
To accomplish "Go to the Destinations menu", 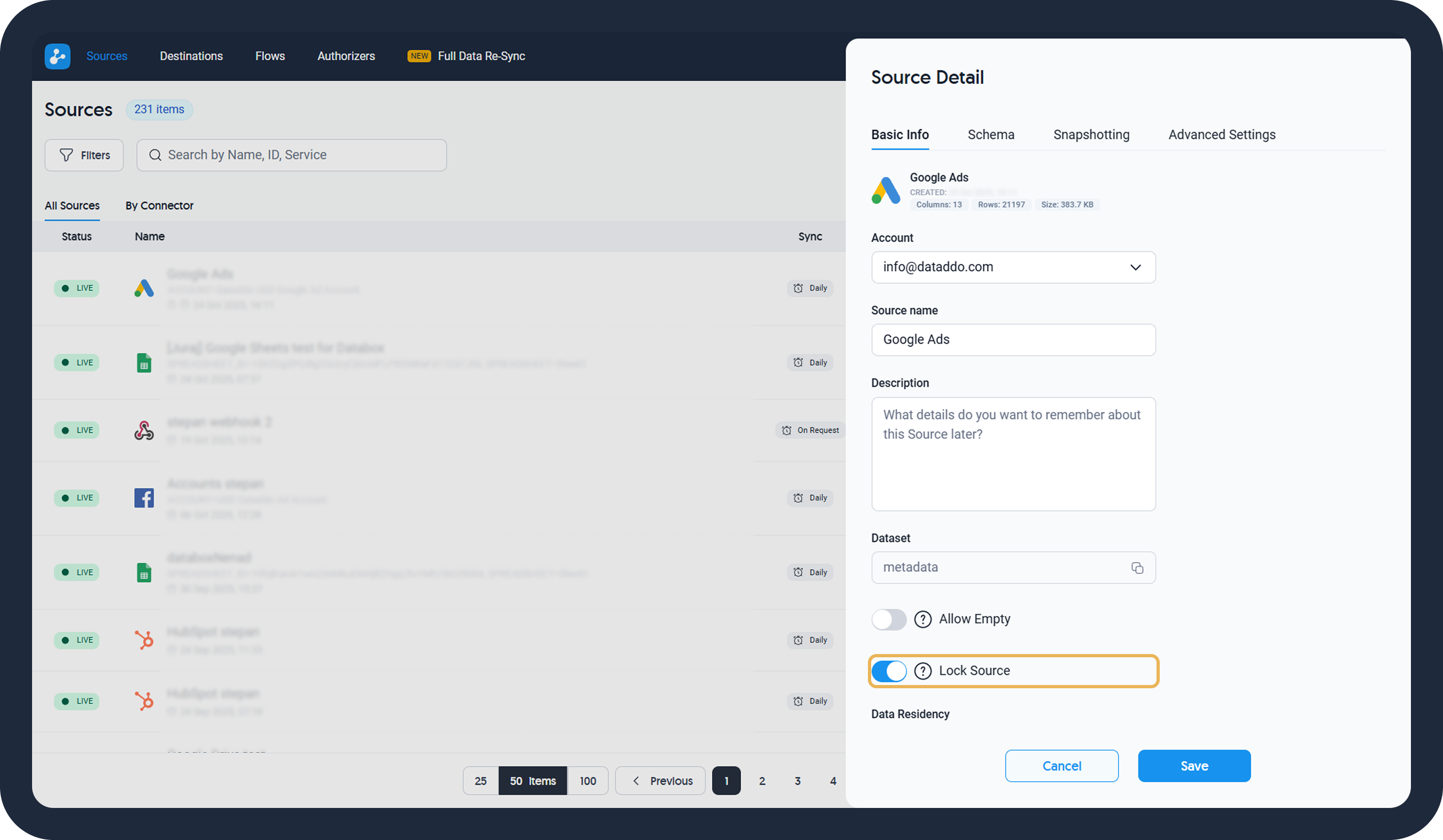I will pyautogui.click(x=191, y=56).
